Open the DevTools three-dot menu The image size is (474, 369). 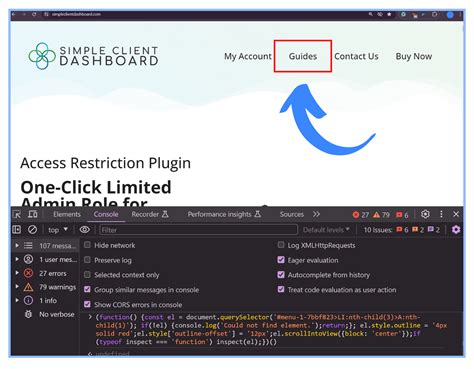coord(441,214)
